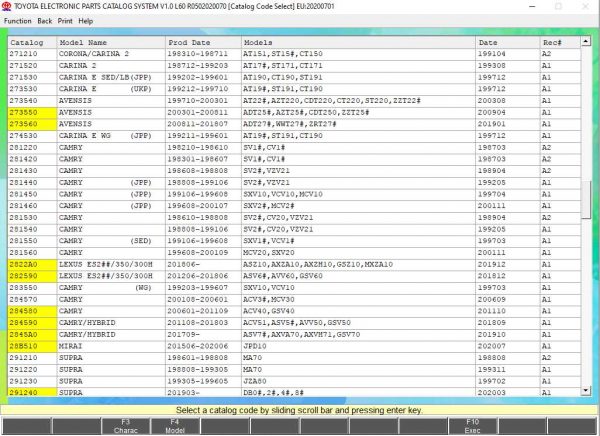Click MIRAI in the Model Name column
600x436 pixels.
[70, 346]
